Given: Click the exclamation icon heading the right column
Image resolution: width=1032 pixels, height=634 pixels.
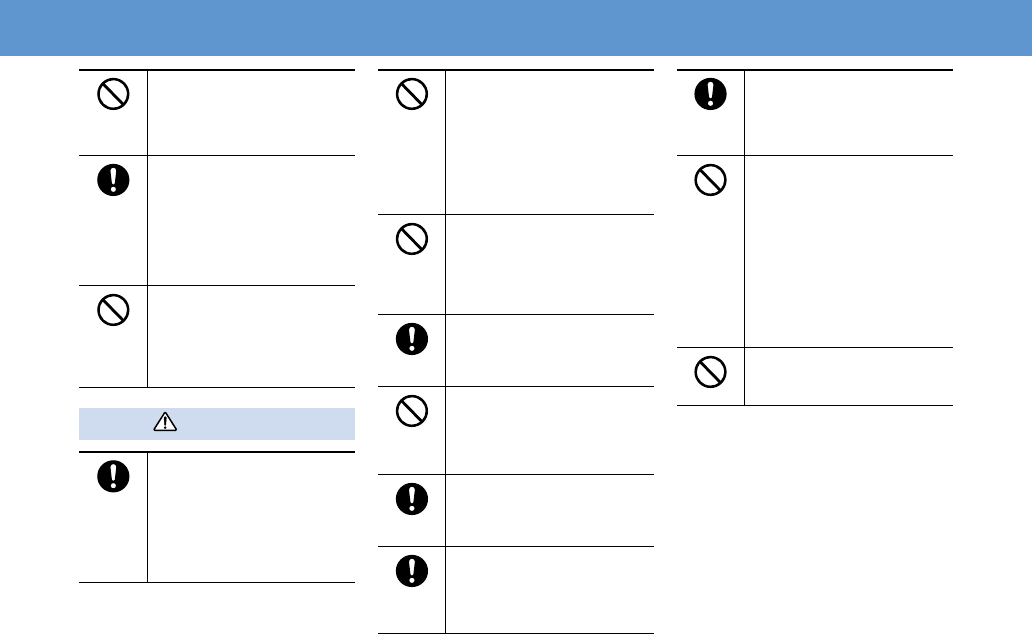Looking at the screenshot, I should (711, 94).
